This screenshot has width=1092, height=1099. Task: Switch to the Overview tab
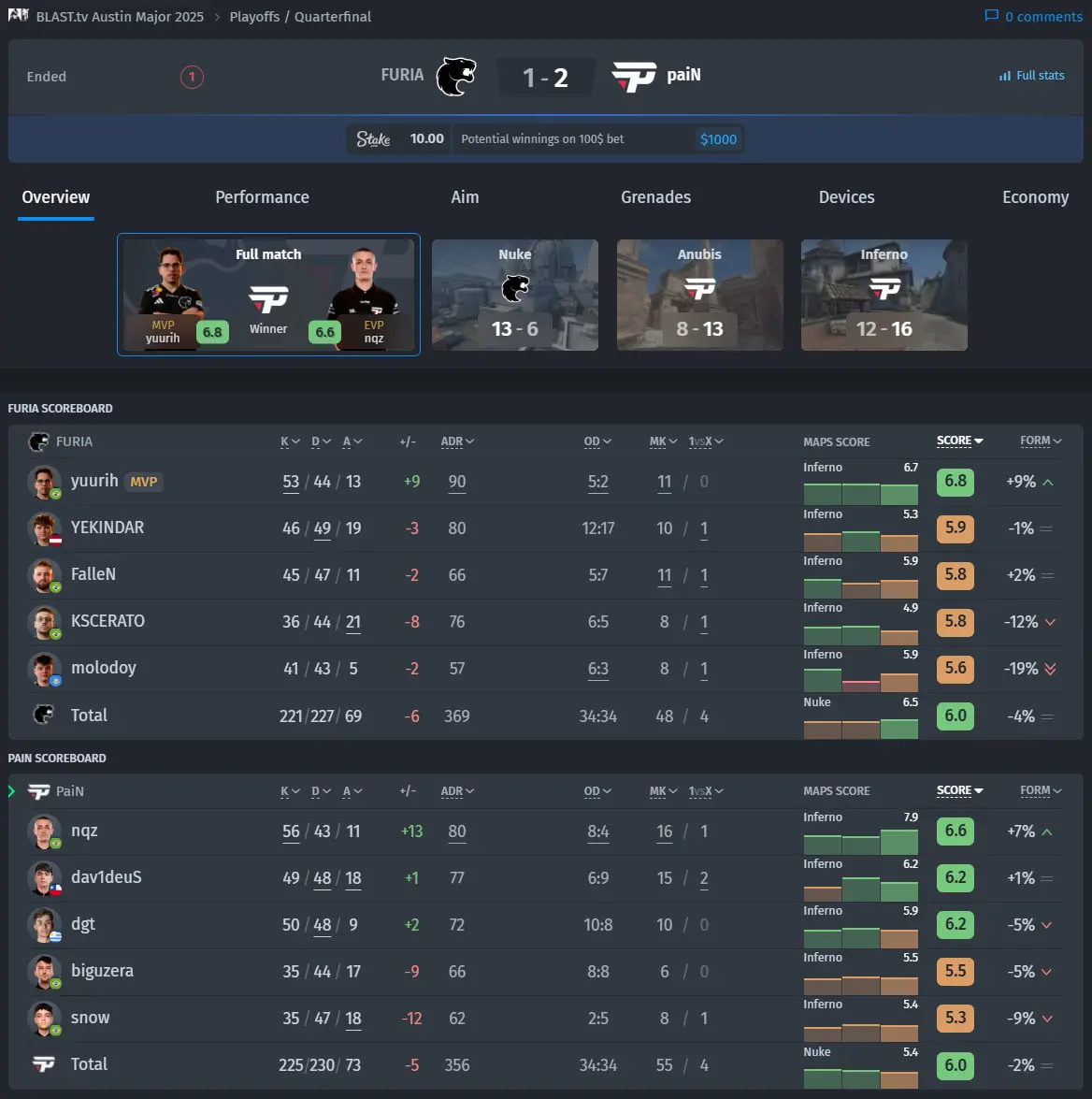click(56, 197)
